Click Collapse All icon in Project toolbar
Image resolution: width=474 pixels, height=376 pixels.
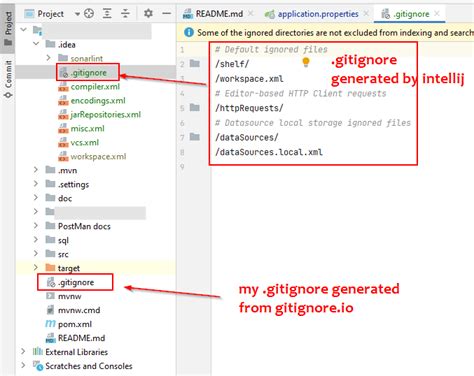tap(125, 14)
